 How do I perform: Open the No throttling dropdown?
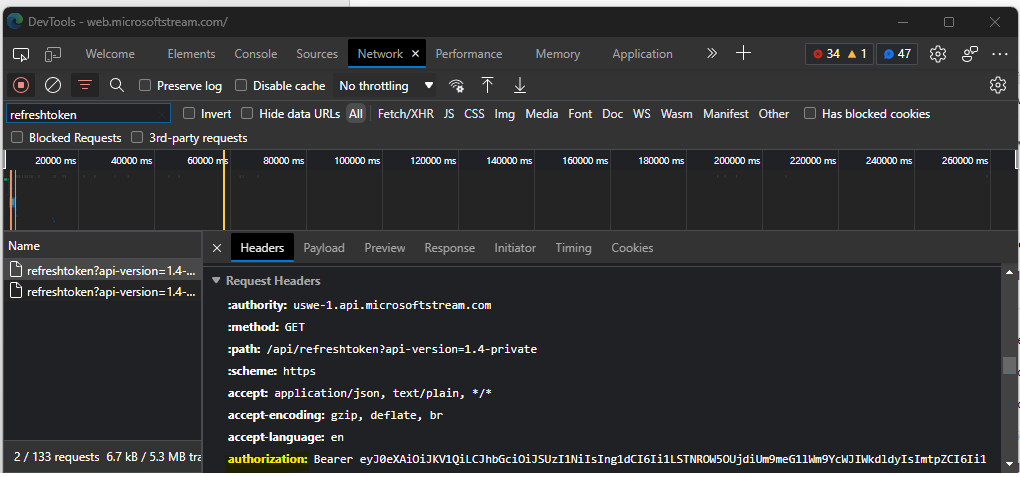point(386,85)
